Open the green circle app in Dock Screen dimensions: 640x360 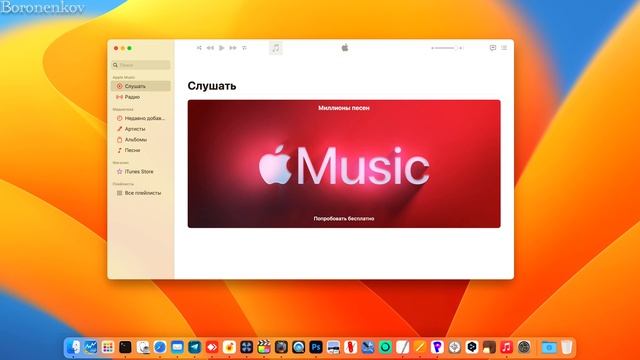point(385,347)
